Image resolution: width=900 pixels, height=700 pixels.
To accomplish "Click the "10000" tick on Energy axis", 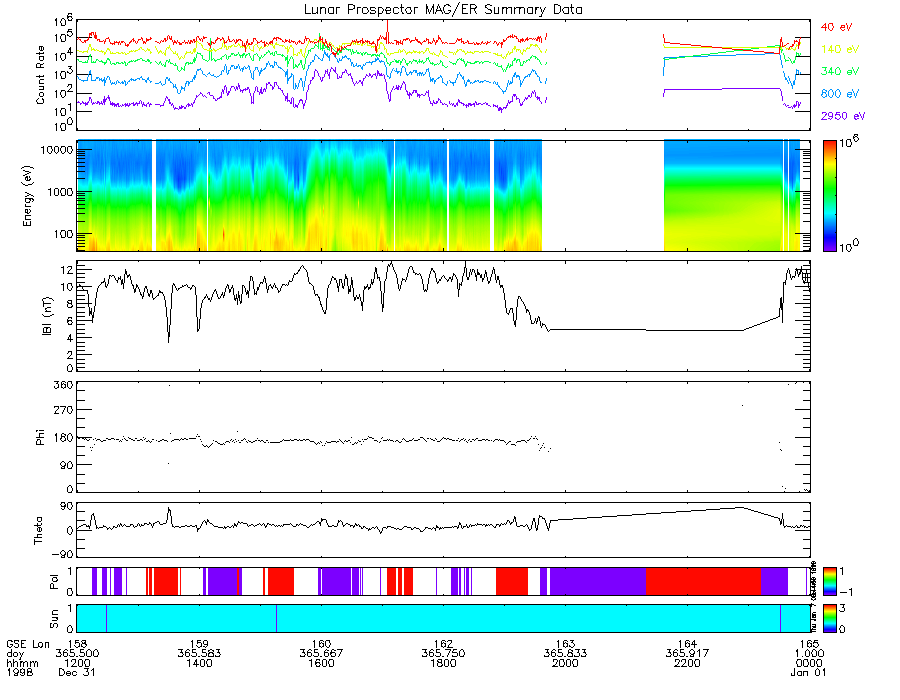I will (x=56, y=150).
